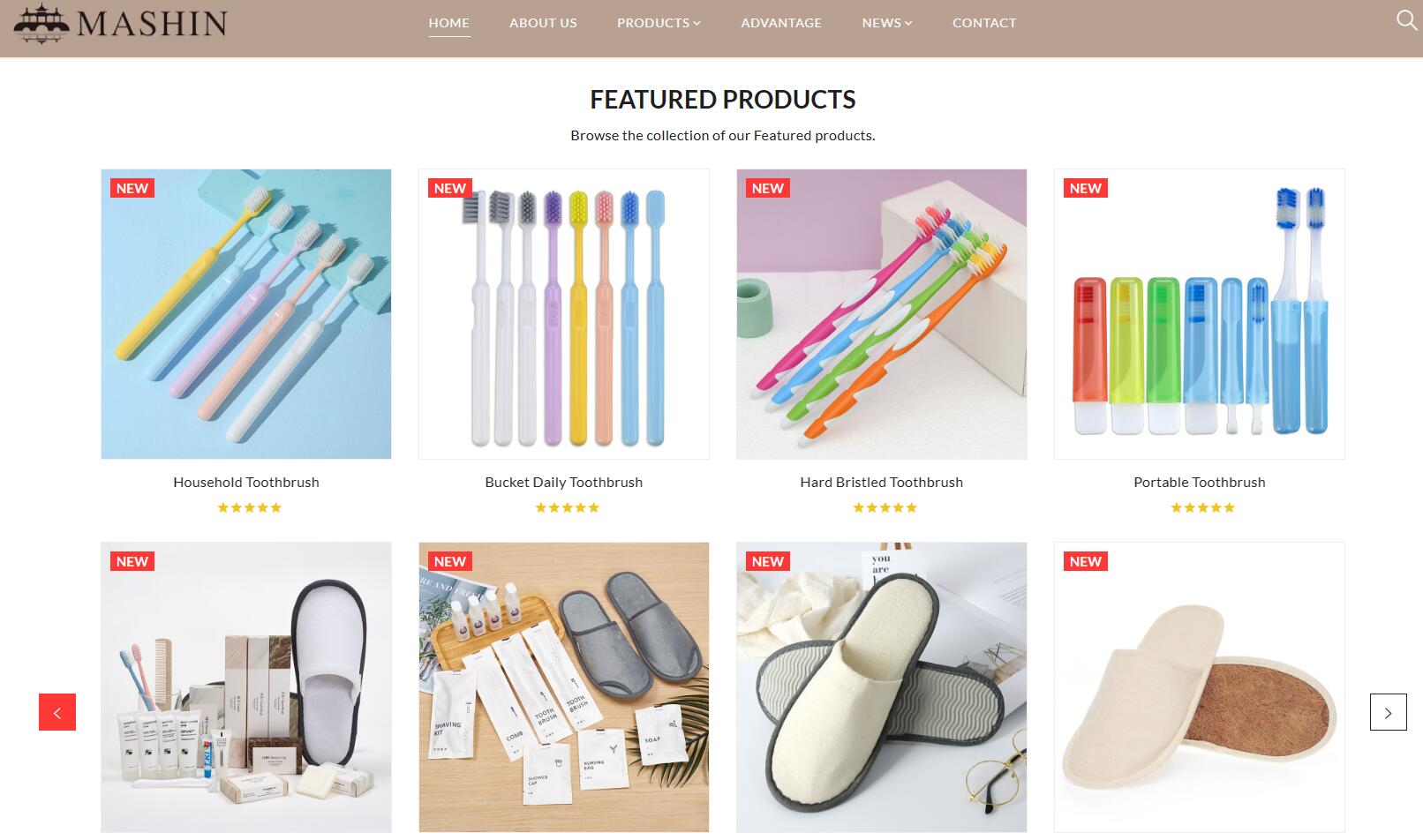
Task: Expand the NEWS dropdown menu
Action: [x=887, y=23]
